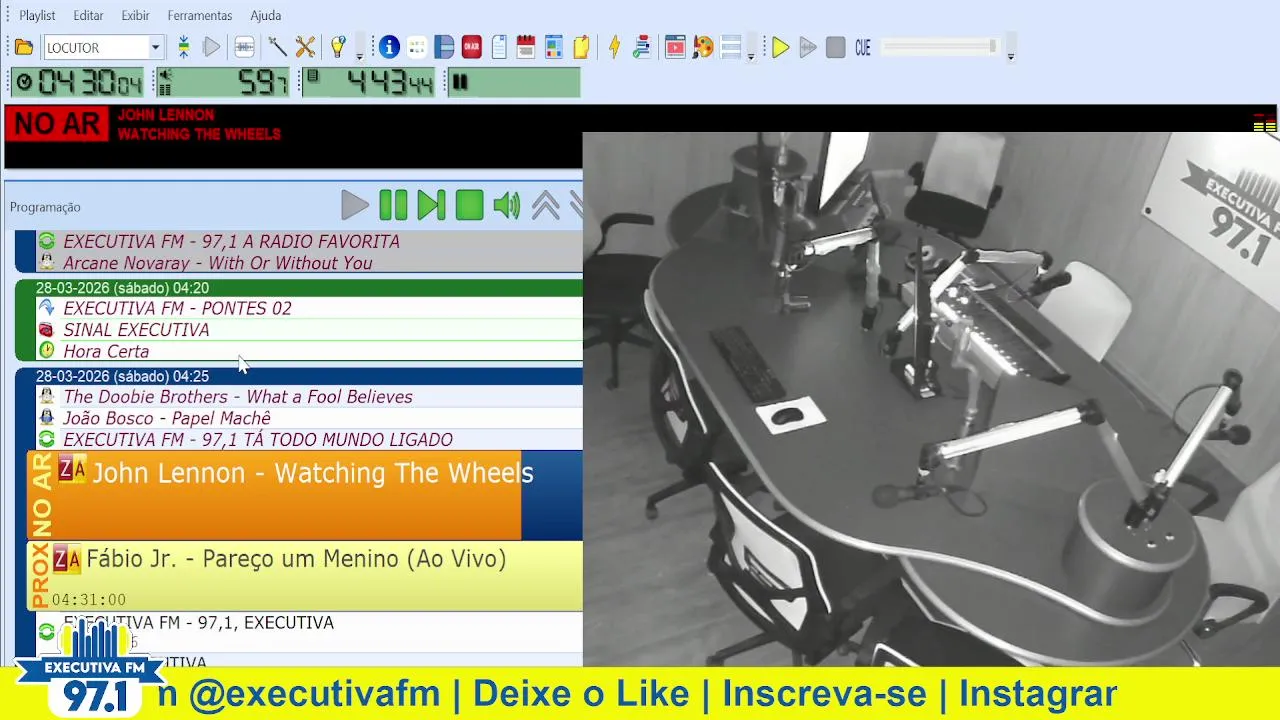Click on-air track John Lennon - Watching The Wheels

click(305, 495)
